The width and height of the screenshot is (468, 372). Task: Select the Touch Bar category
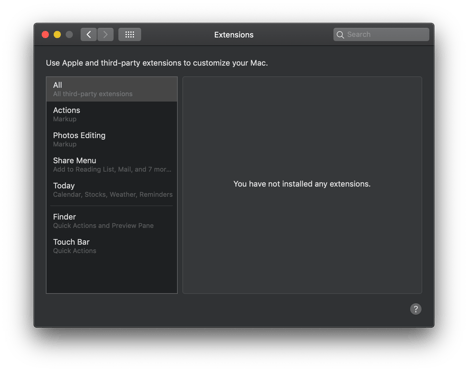112,246
